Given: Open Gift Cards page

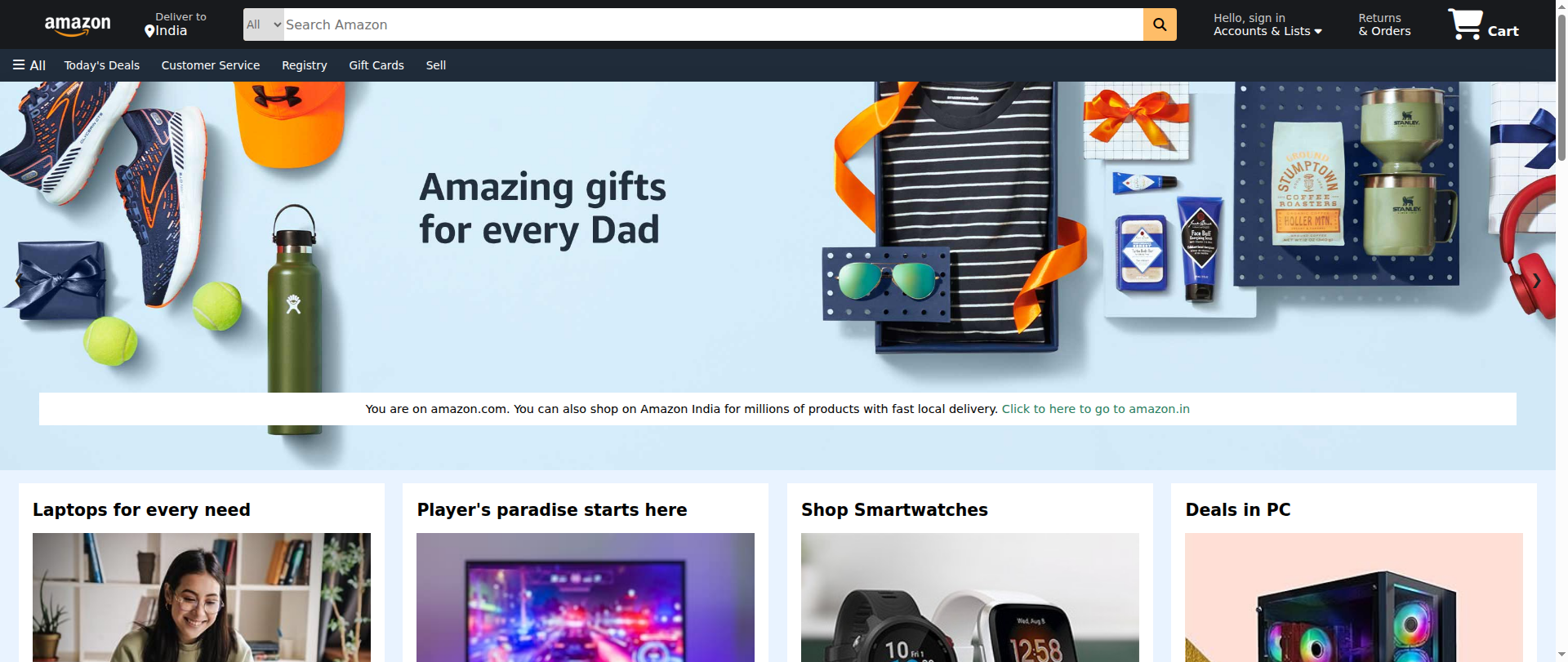Looking at the screenshot, I should point(376,65).
